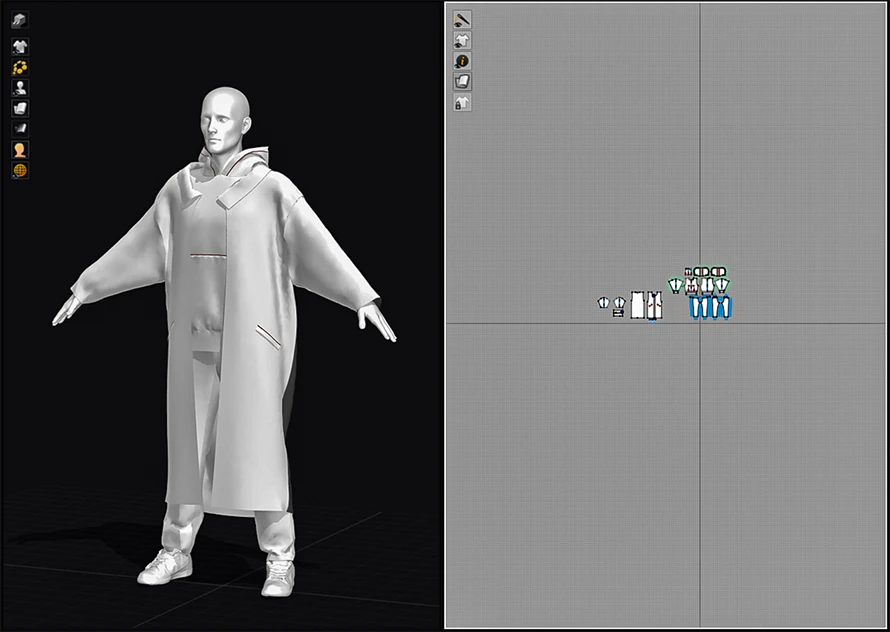The width and height of the screenshot is (890, 632).
Task: Select the plain coat back panel pattern piece
Action: (637, 305)
